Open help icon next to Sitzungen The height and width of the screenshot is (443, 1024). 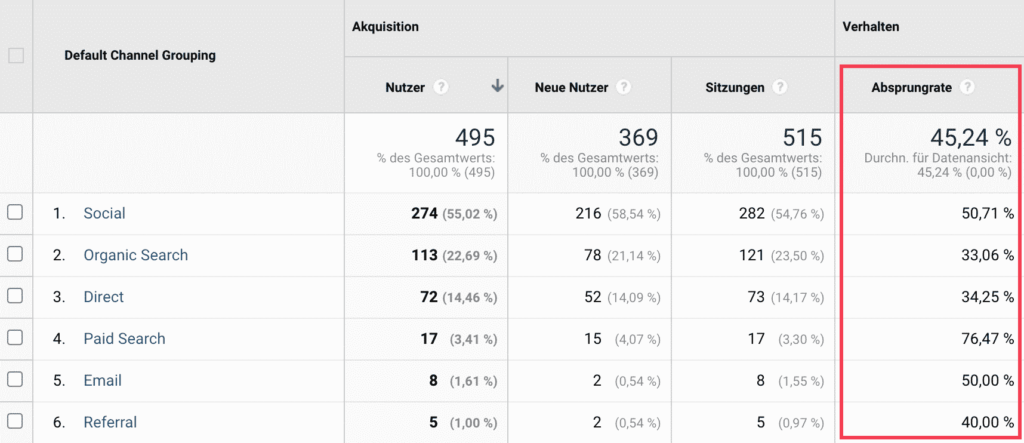pos(780,87)
